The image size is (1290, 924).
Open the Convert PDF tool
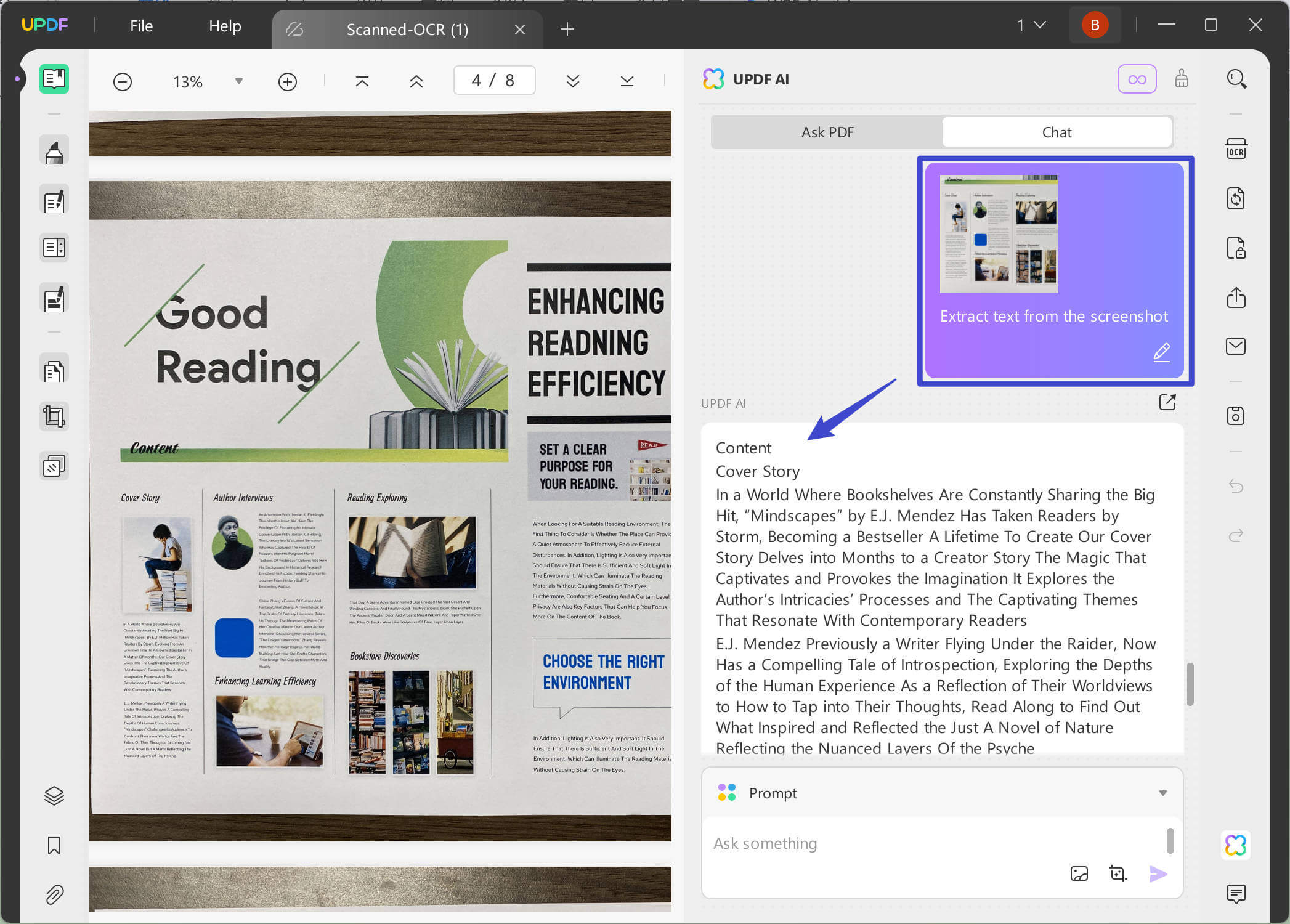[x=1236, y=198]
